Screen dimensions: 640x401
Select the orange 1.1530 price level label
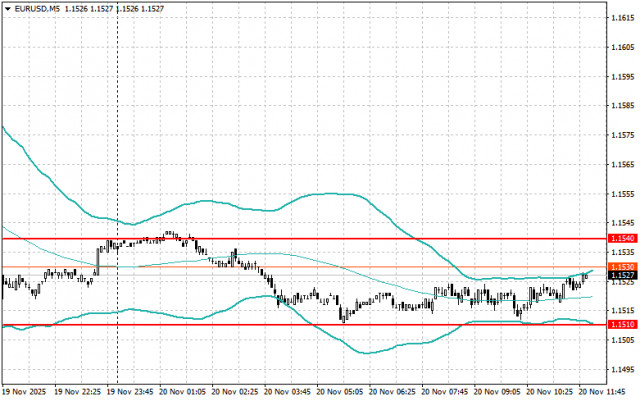click(x=622, y=267)
